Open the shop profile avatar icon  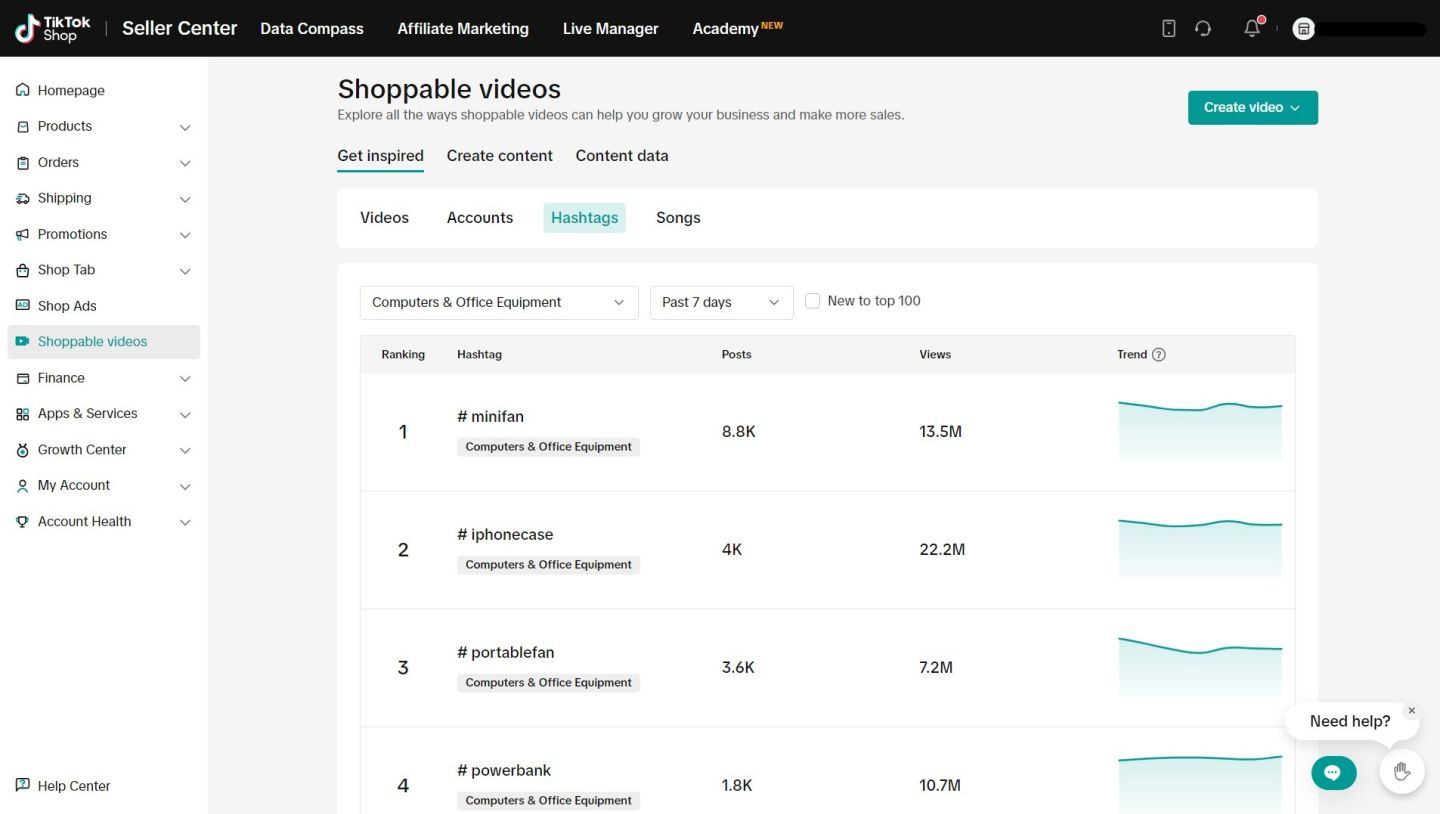tap(1303, 29)
